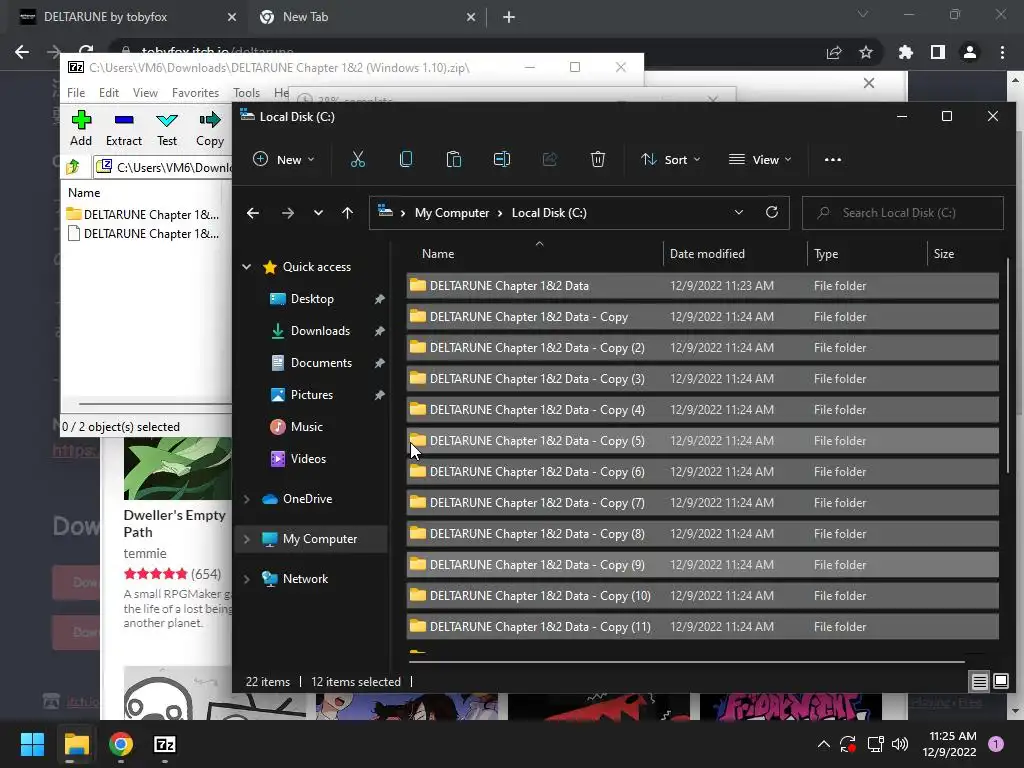The image size is (1024, 768).
Task: Collapse the Quick access tree
Action: point(247,266)
